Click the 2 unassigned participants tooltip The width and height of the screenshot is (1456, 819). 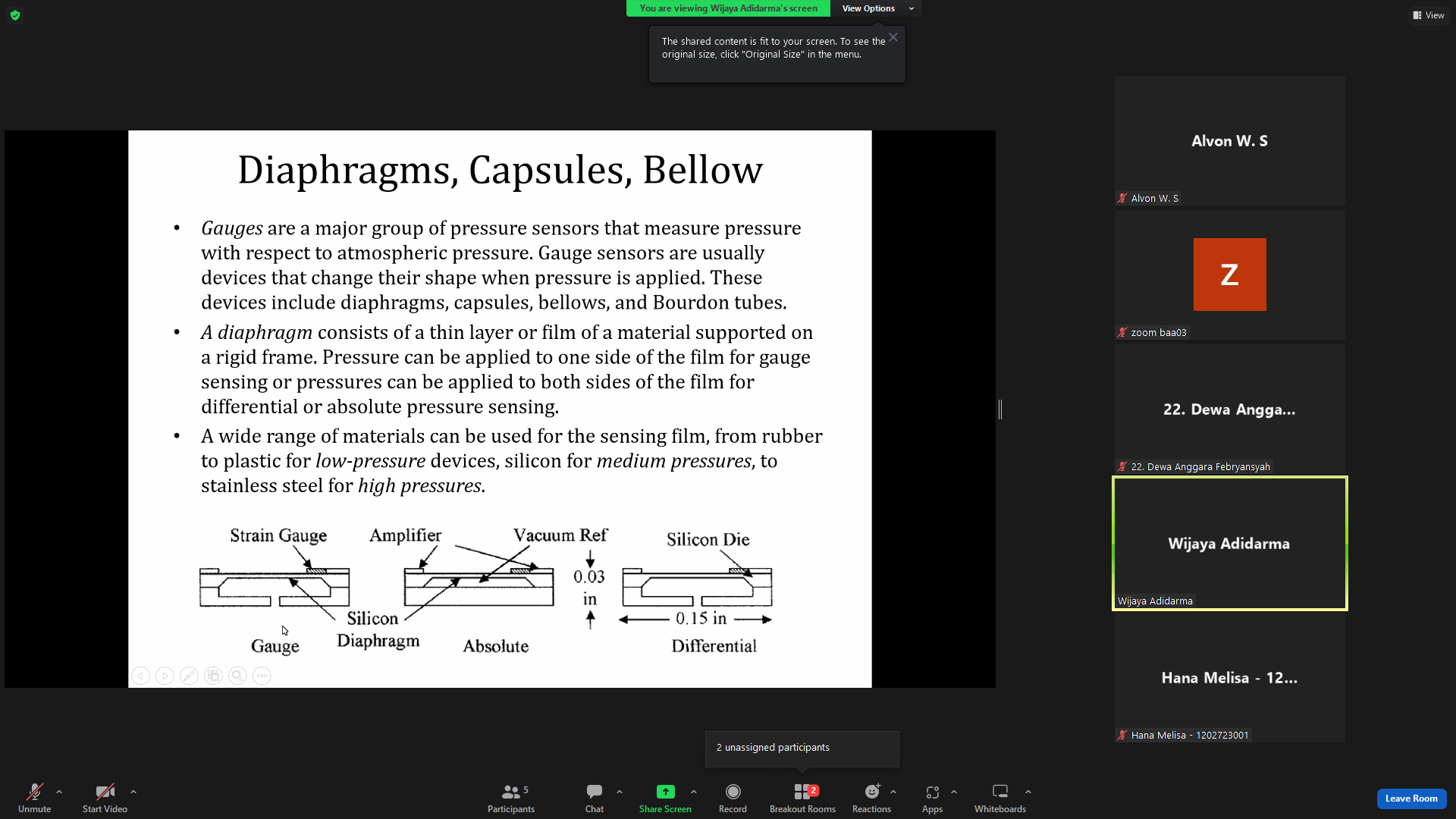(x=802, y=748)
